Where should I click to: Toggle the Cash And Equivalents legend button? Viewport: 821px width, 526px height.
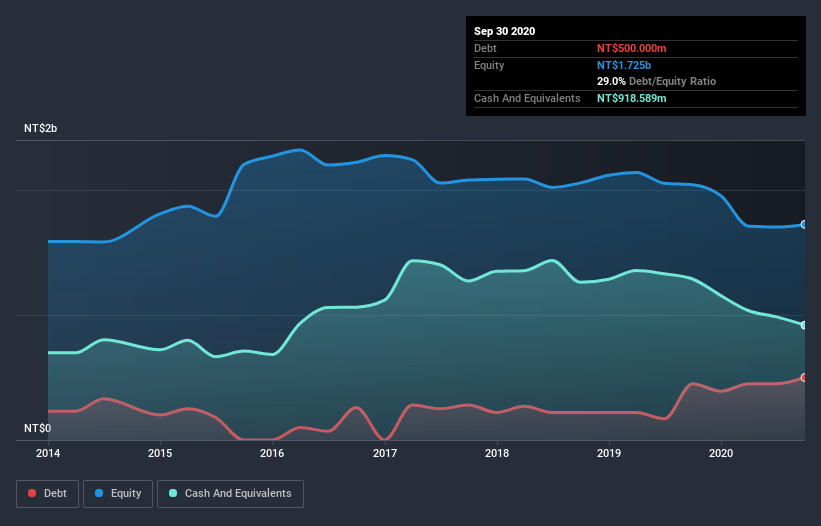coord(230,494)
